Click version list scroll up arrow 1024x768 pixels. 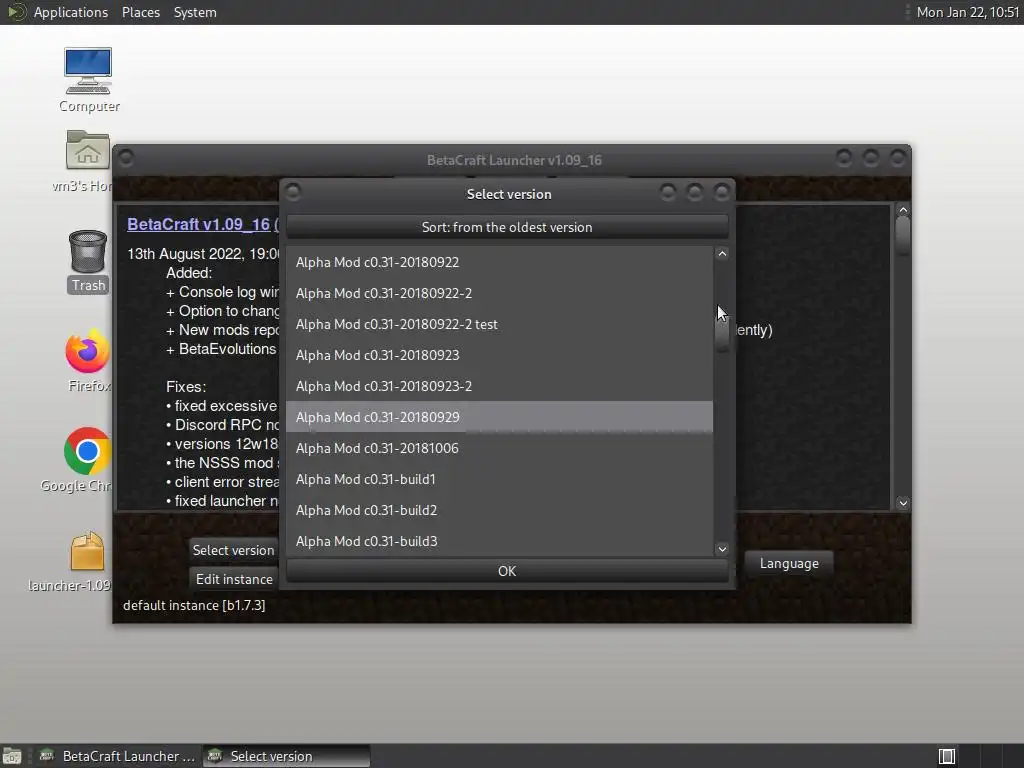722,254
